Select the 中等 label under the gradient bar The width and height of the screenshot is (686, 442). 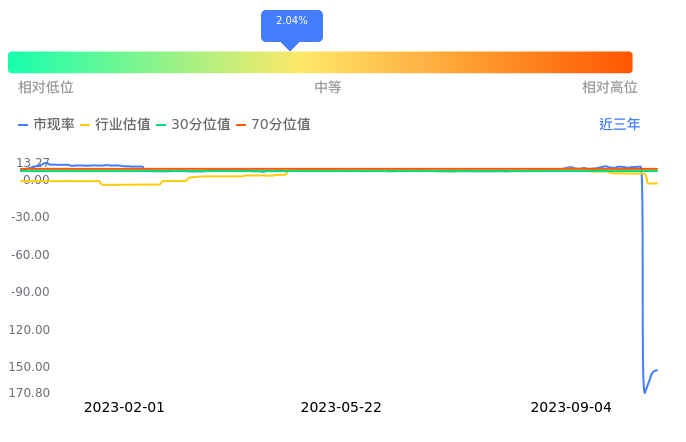click(x=328, y=88)
